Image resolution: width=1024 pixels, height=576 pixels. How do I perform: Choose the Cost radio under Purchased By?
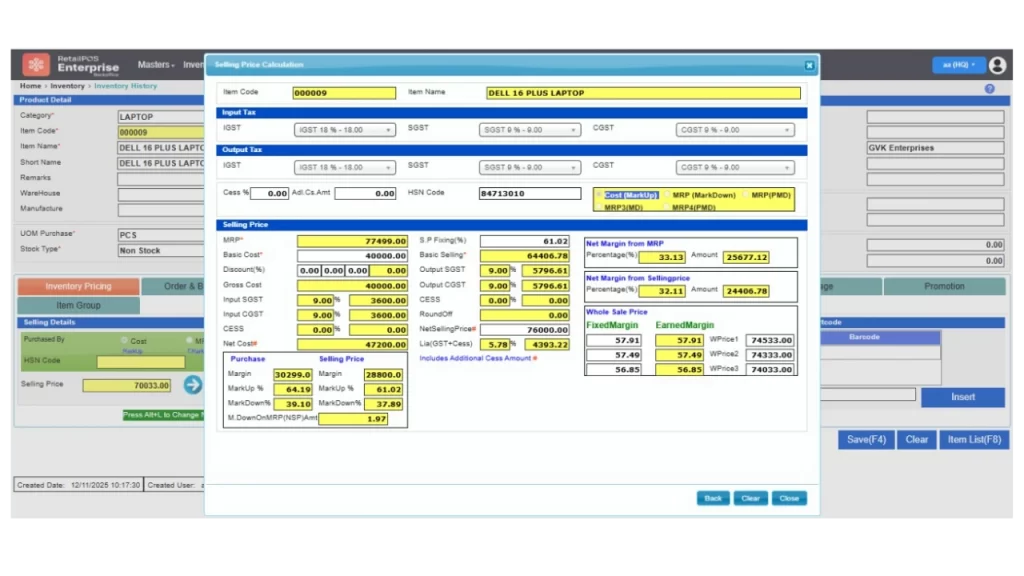coord(124,341)
